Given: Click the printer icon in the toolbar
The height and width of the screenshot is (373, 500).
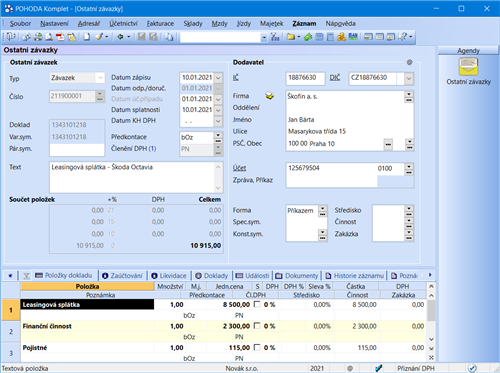Looking at the screenshot, I should [38, 37].
